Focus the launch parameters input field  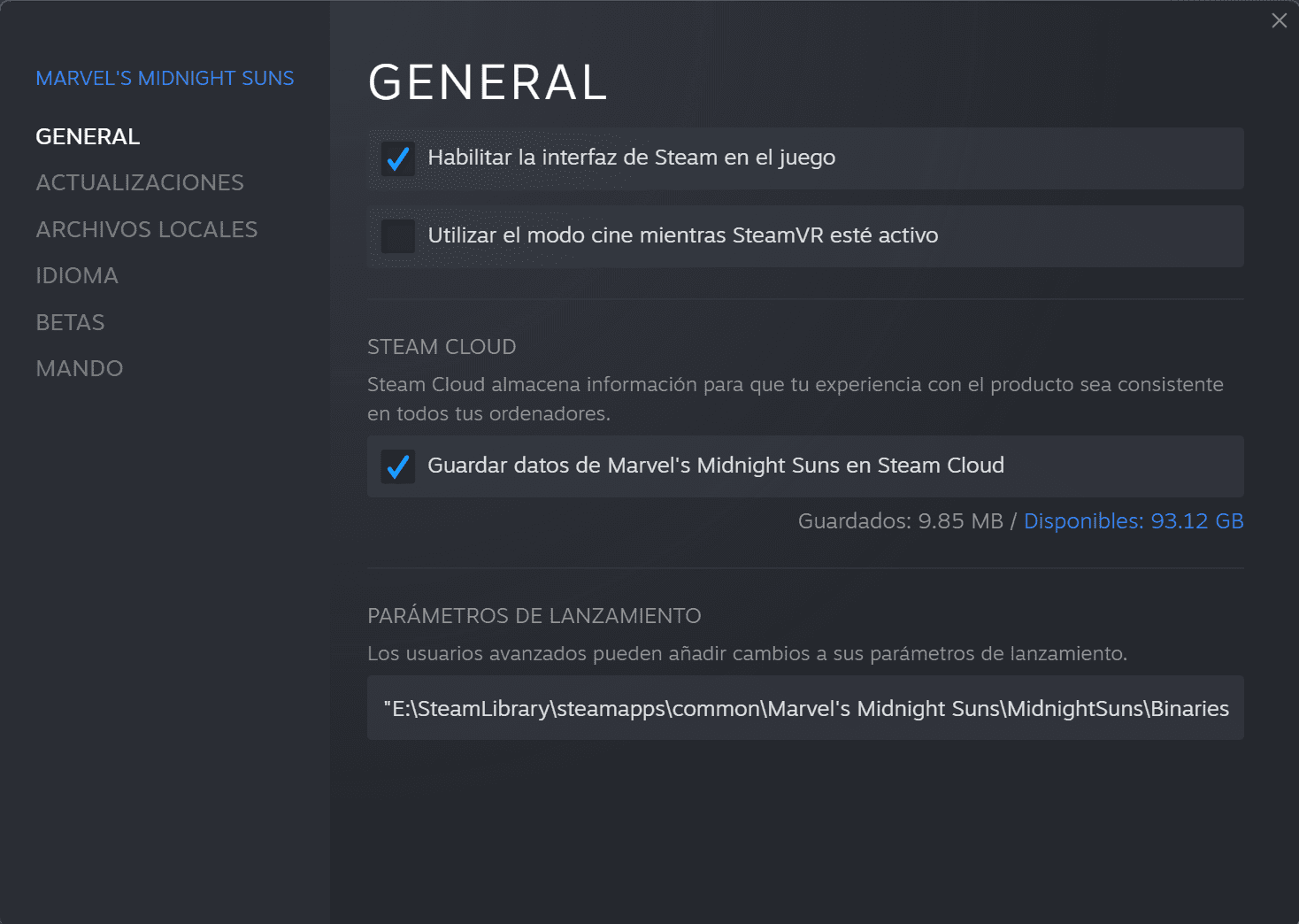(x=805, y=708)
